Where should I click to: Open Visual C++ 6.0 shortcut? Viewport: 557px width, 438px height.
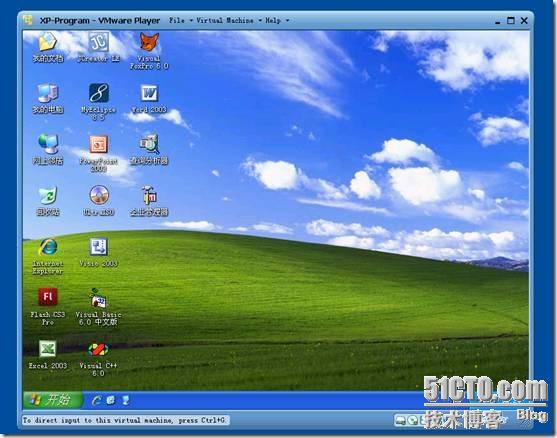(98, 359)
